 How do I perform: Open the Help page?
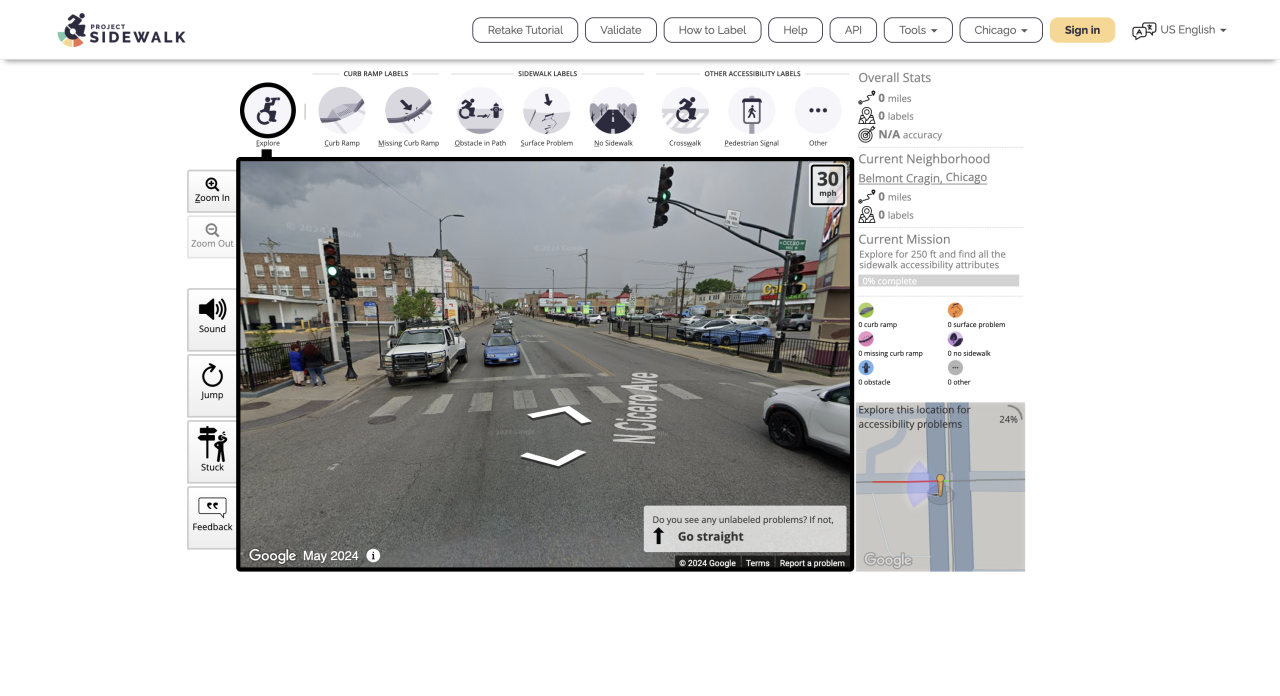(795, 30)
